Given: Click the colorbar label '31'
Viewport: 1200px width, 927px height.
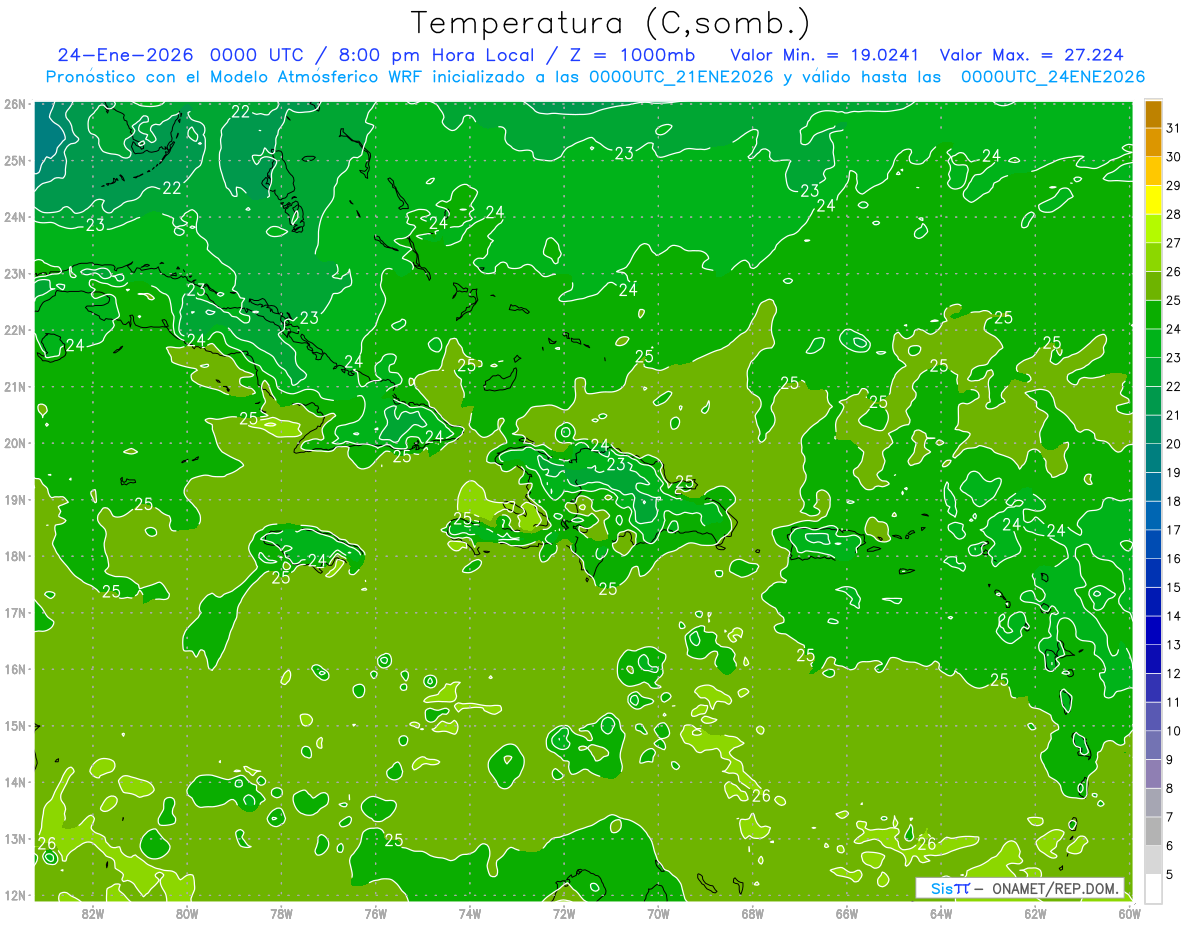Looking at the screenshot, I should [x=1173, y=128].
